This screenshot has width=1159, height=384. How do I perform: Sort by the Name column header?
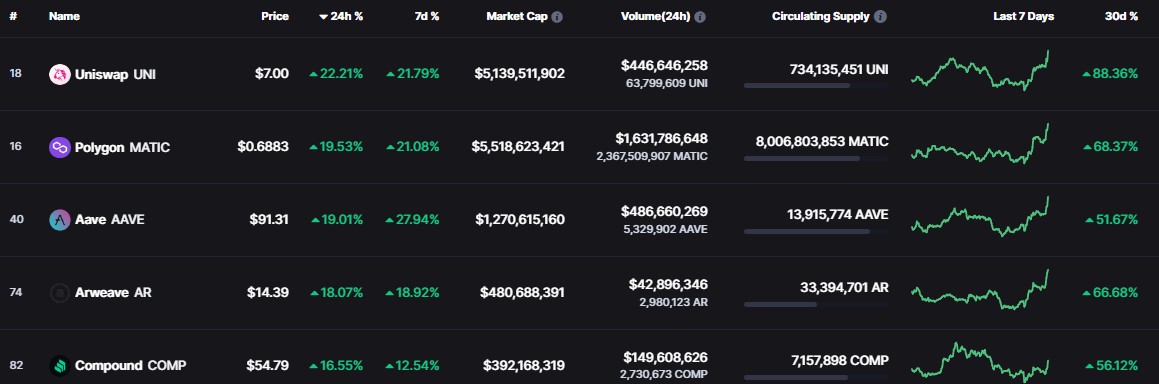coord(64,16)
